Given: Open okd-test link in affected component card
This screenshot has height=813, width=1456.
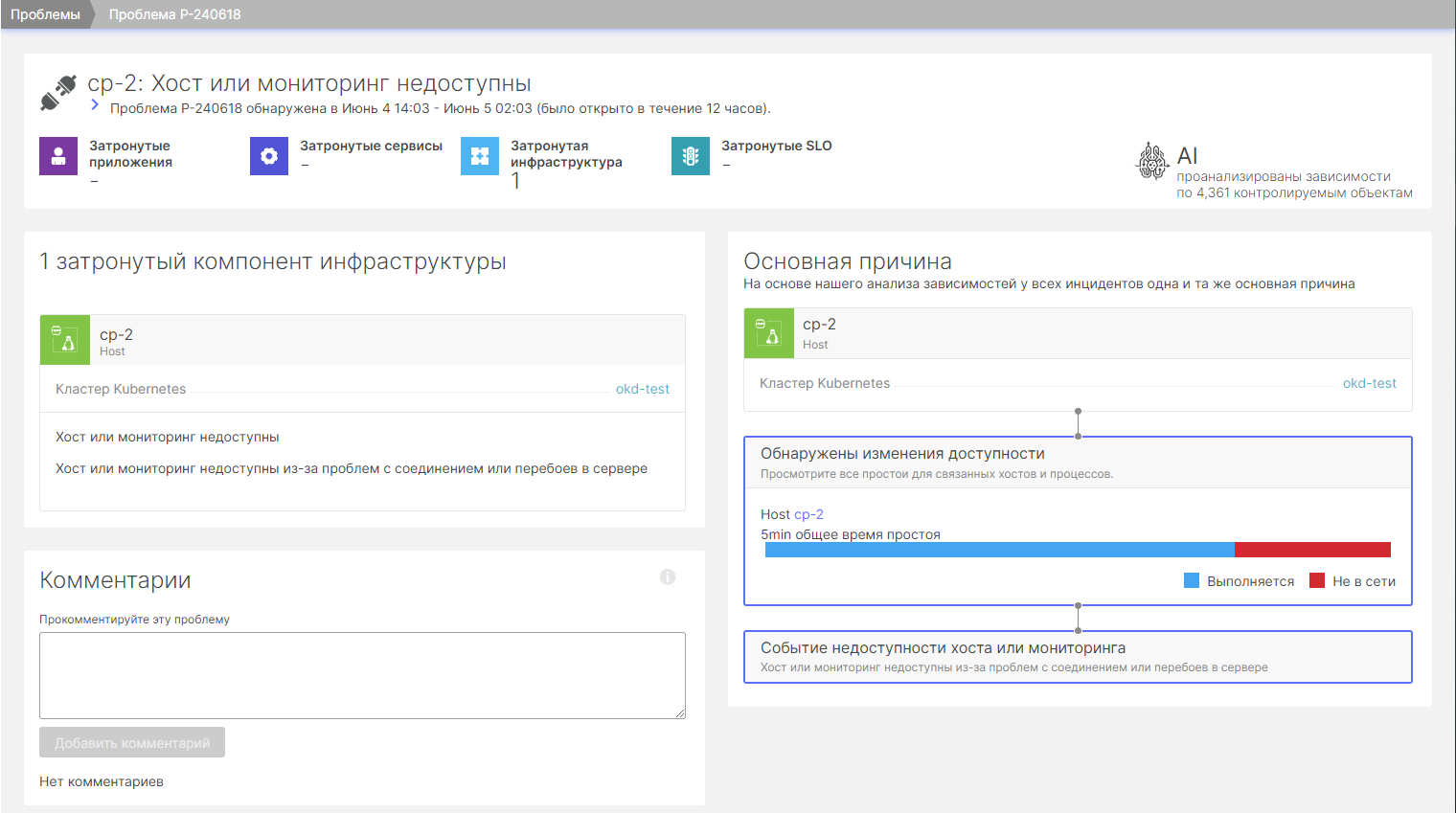Looking at the screenshot, I should [642, 389].
